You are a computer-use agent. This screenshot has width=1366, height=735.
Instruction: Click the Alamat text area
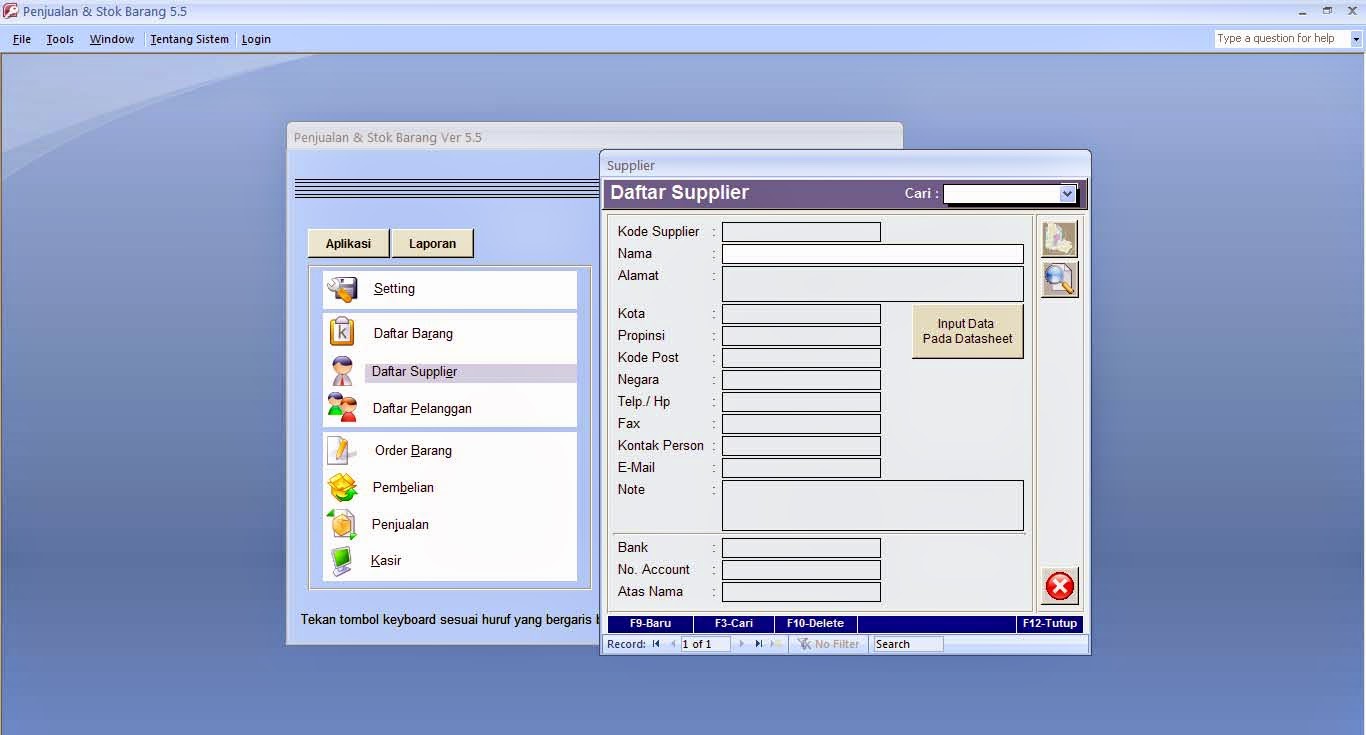tap(873, 284)
